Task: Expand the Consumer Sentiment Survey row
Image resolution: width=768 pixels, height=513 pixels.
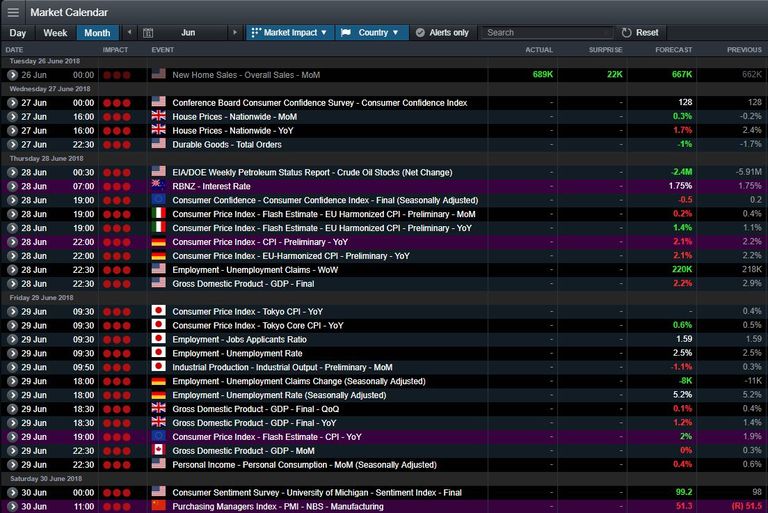Action: [13, 492]
